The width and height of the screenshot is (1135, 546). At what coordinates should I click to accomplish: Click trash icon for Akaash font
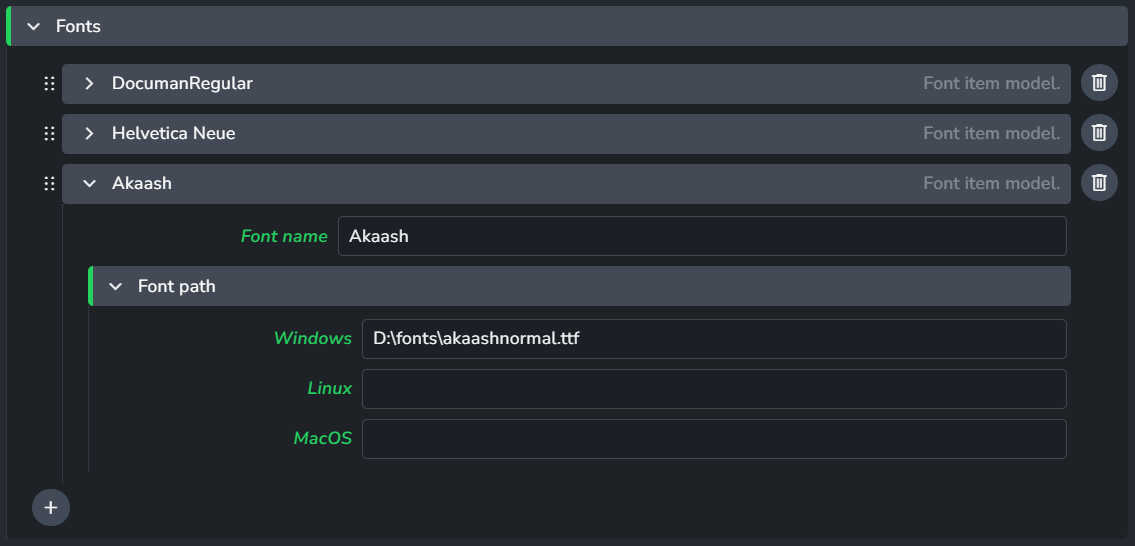click(1099, 183)
